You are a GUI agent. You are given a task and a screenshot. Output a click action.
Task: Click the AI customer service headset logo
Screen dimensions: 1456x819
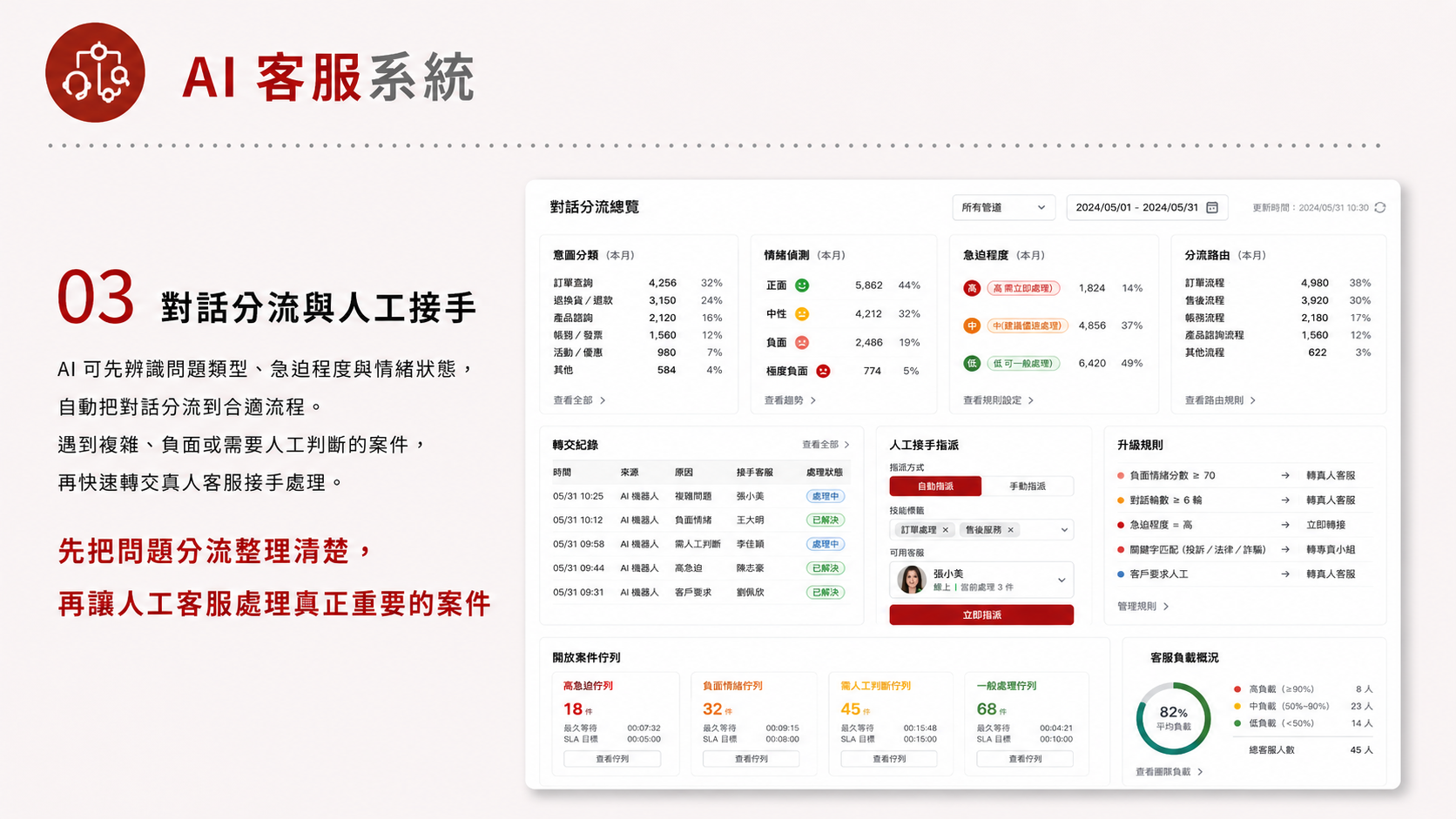click(x=95, y=72)
